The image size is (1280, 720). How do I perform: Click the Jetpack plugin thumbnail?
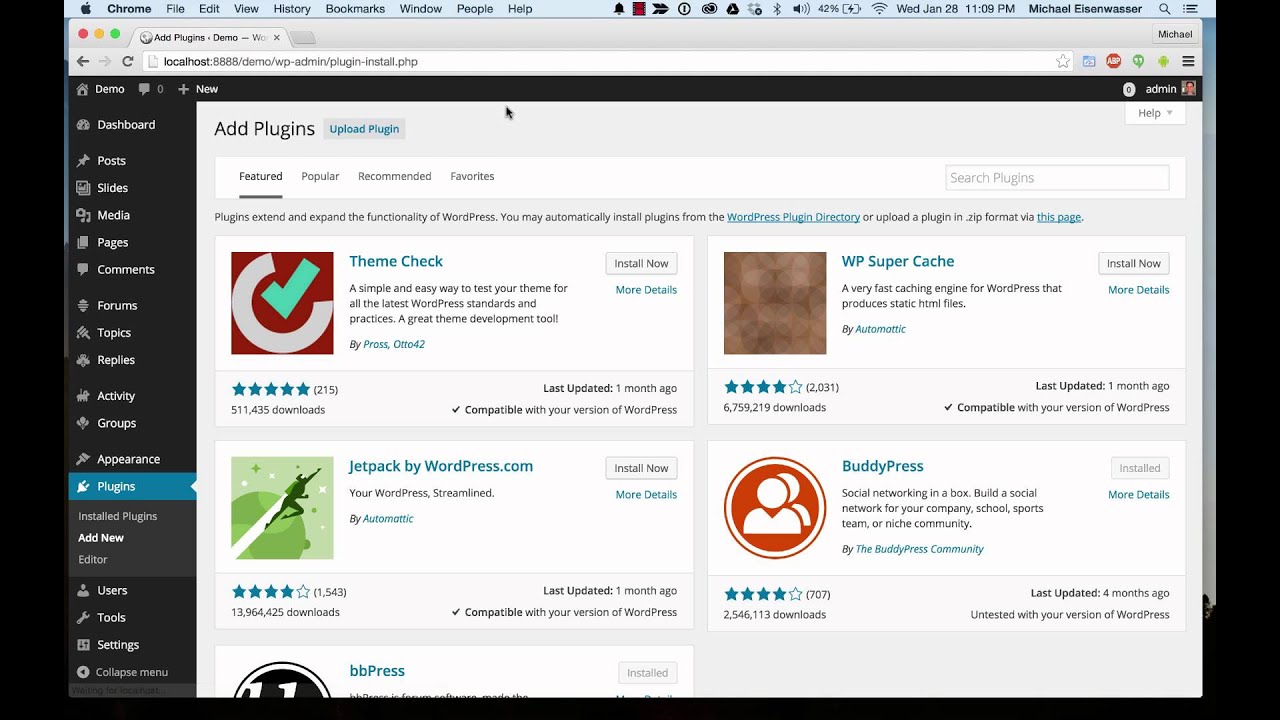(x=282, y=508)
